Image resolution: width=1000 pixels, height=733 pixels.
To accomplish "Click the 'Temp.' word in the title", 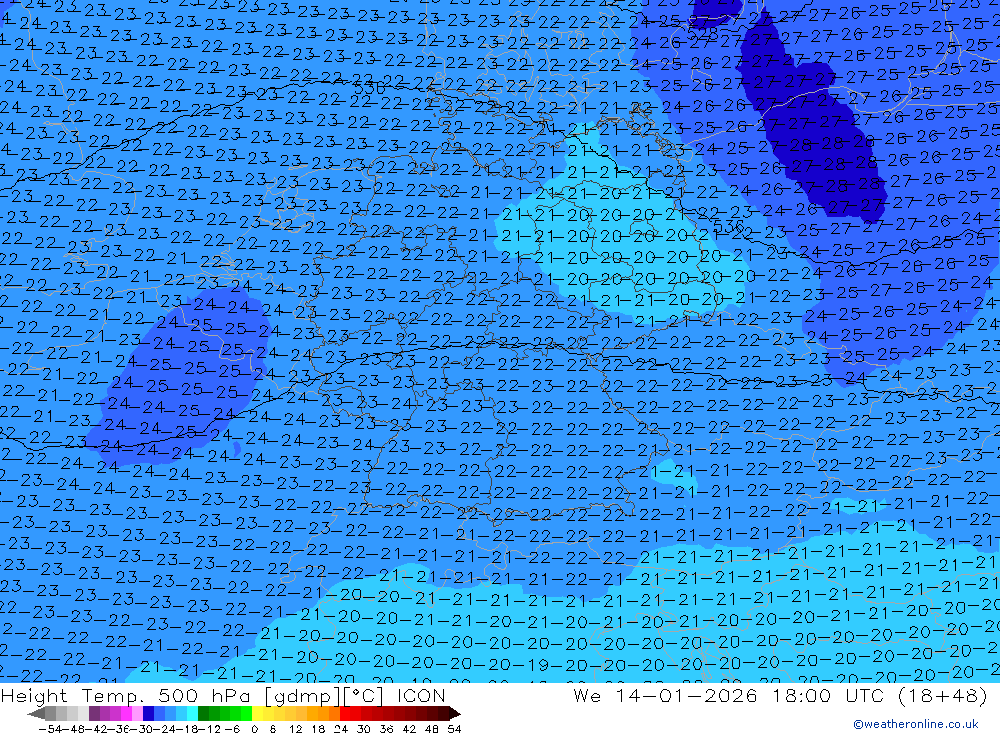I will (x=112, y=696).
